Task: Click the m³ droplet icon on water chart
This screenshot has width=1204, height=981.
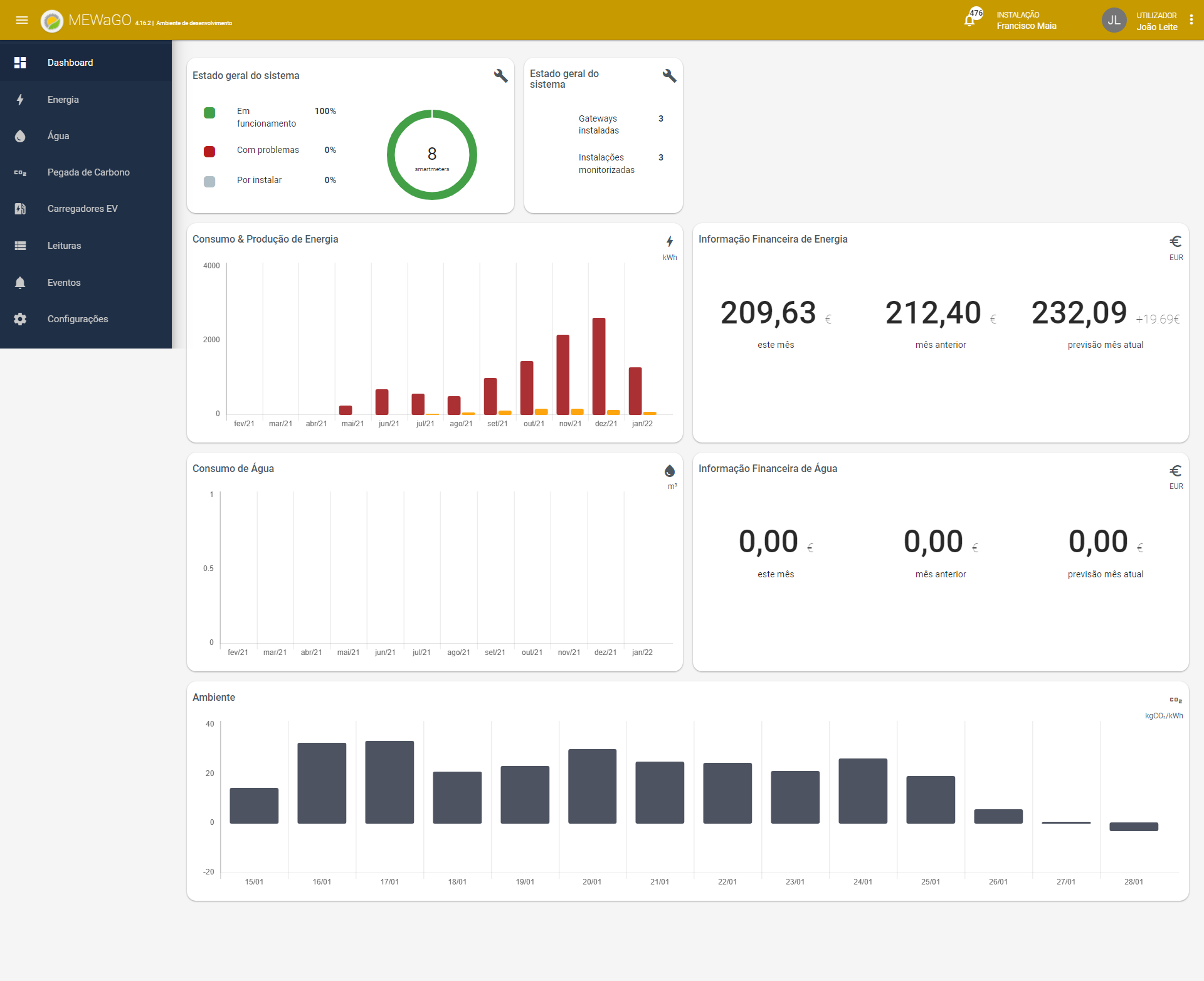Action: point(670,471)
